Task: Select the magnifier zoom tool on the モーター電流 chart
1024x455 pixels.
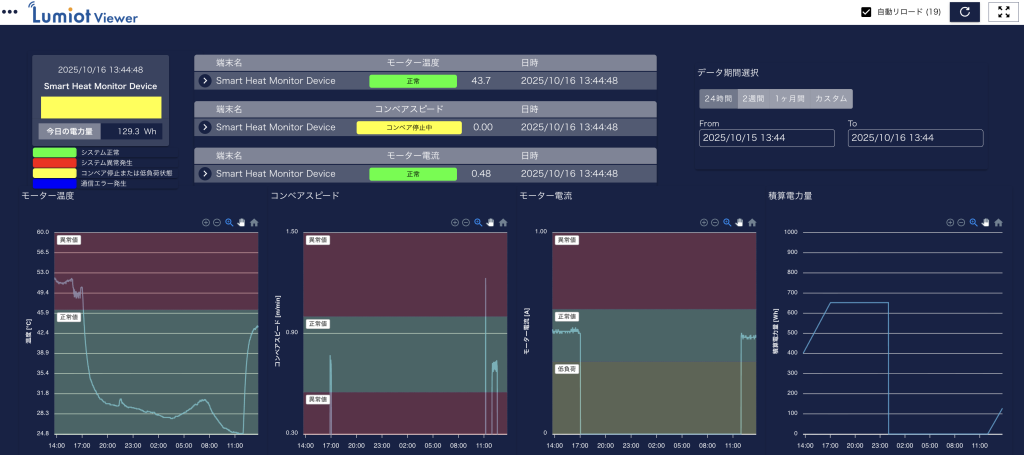Action: (726, 222)
